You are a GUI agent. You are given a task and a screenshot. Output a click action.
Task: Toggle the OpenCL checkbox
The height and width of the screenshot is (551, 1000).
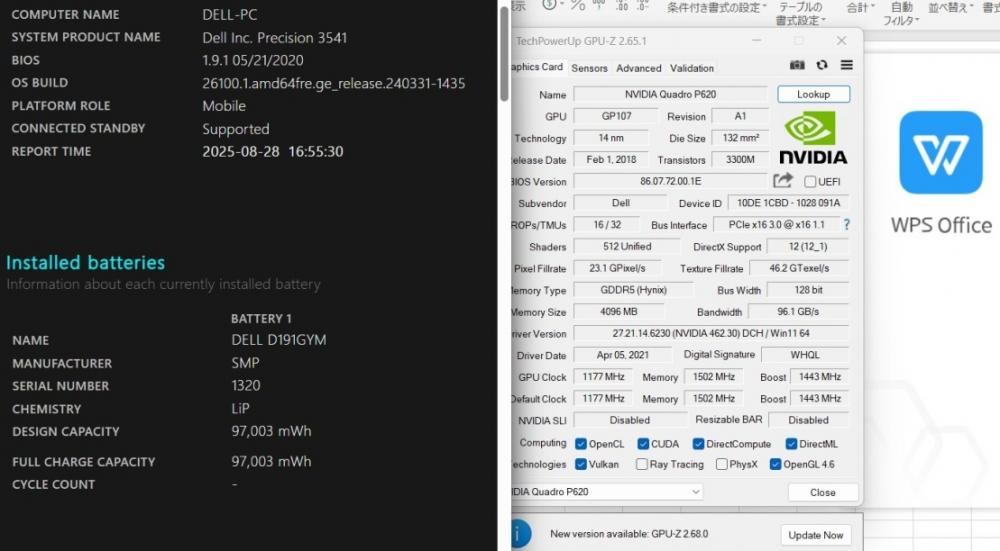point(580,444)
